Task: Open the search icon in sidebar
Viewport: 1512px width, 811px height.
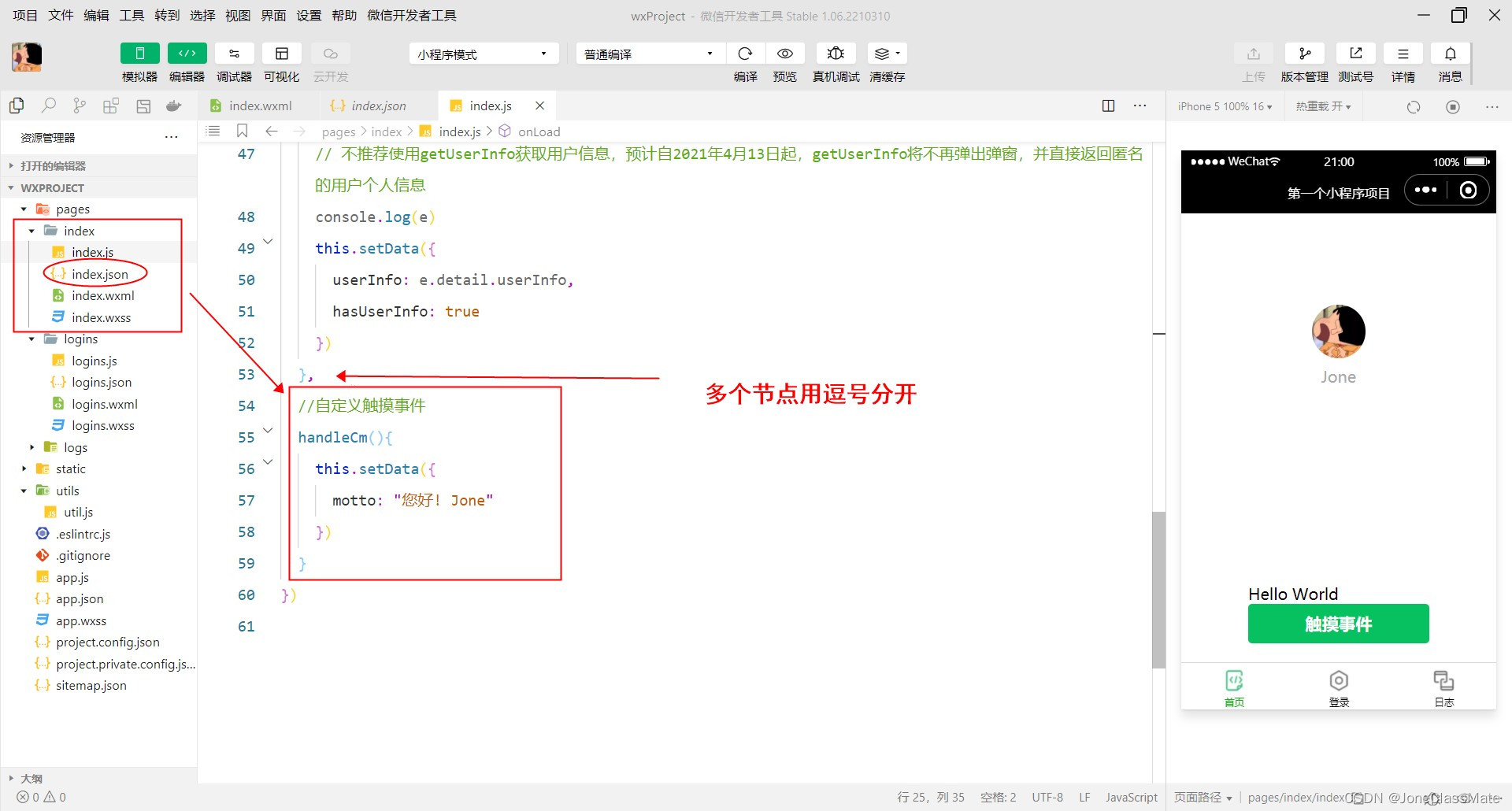Action: pos(48,106)
